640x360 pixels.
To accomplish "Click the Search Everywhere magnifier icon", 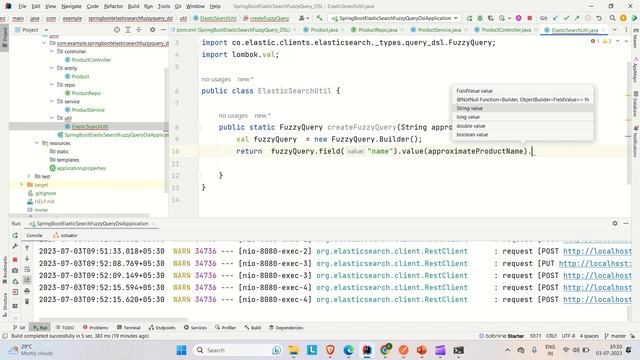I will coord(612,18).
